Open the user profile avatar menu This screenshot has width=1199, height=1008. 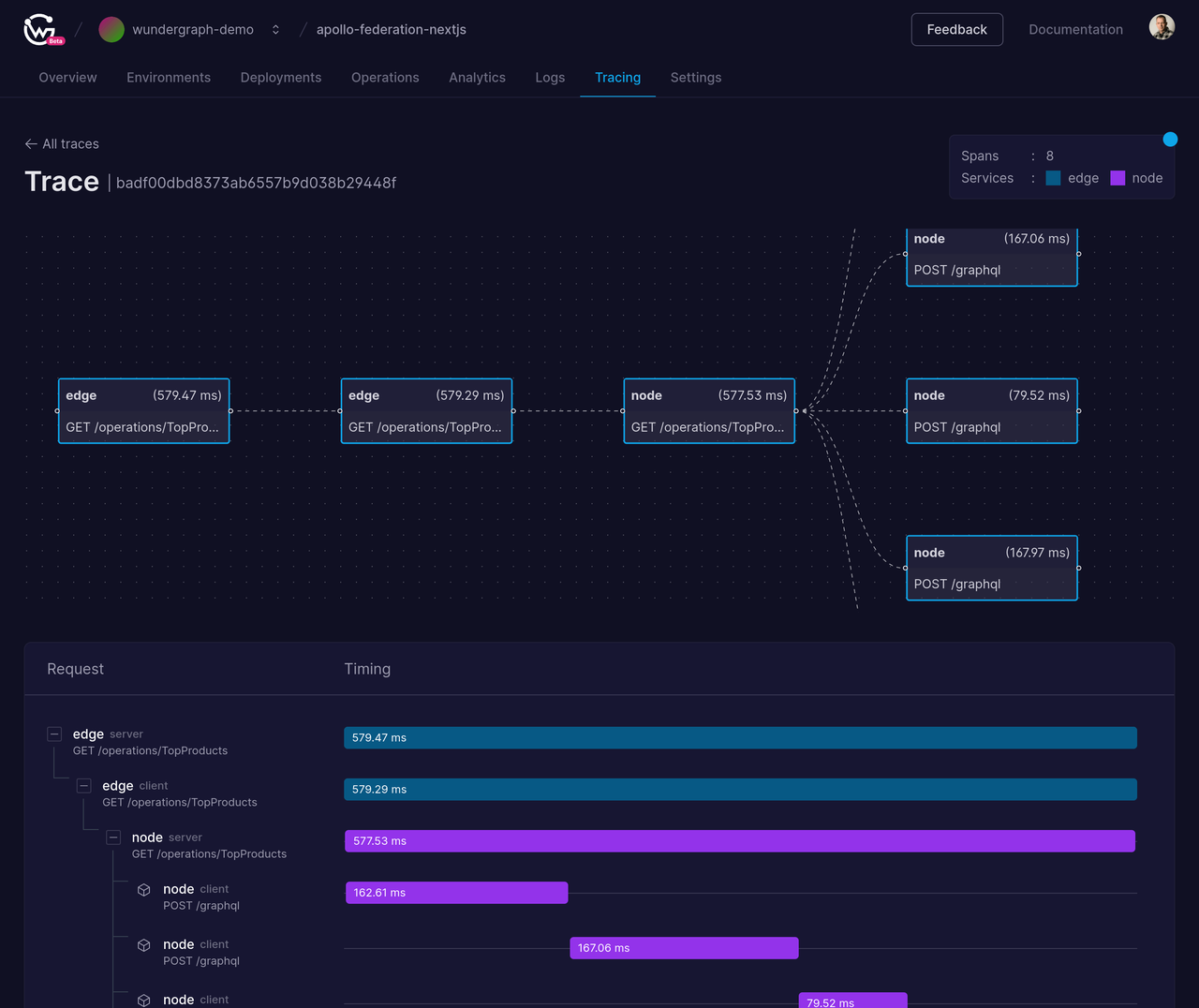click(x=1162, y=27)
